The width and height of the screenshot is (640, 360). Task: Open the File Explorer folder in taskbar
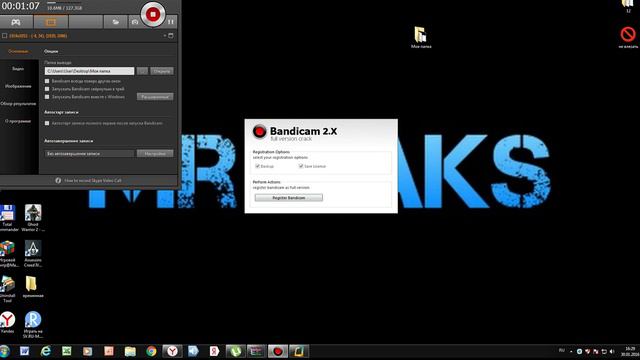click(x=130, y=351)
